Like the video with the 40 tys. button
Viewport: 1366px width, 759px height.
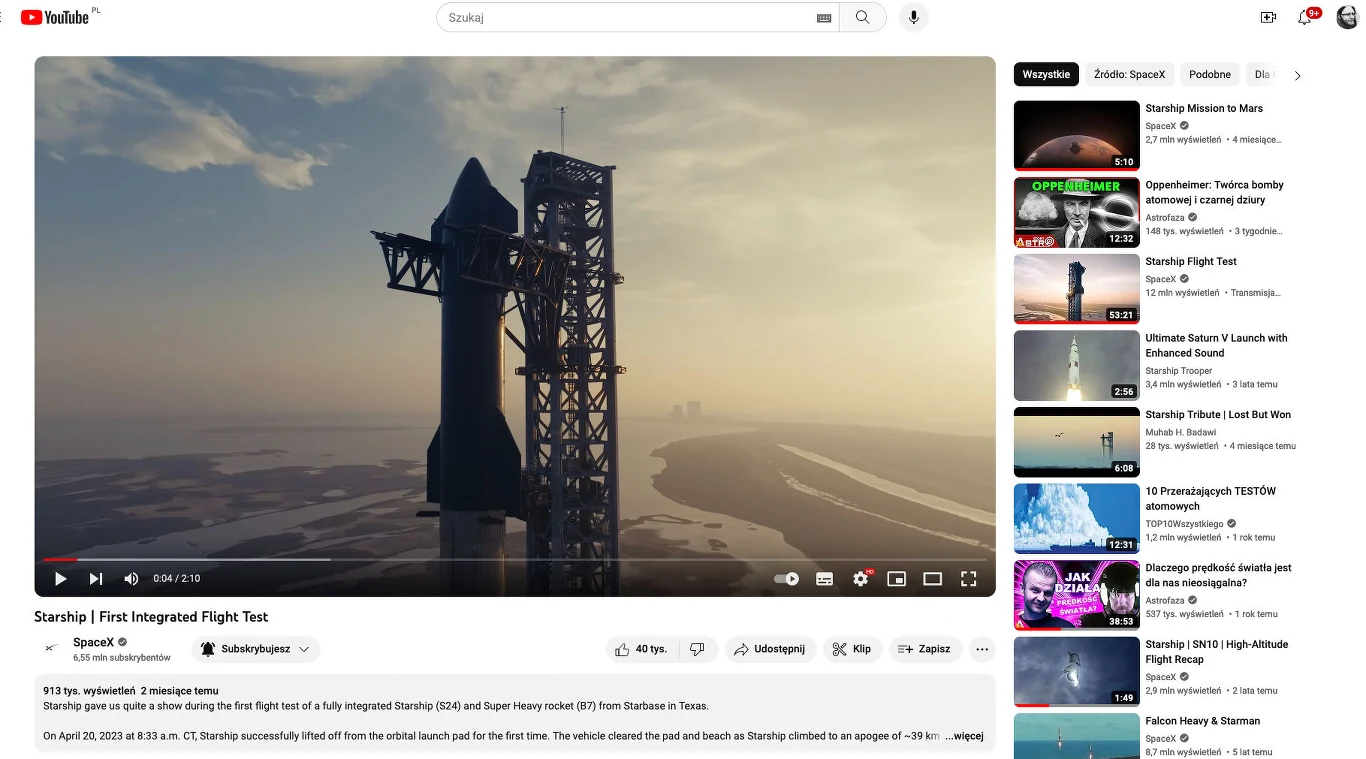point(640,648)
